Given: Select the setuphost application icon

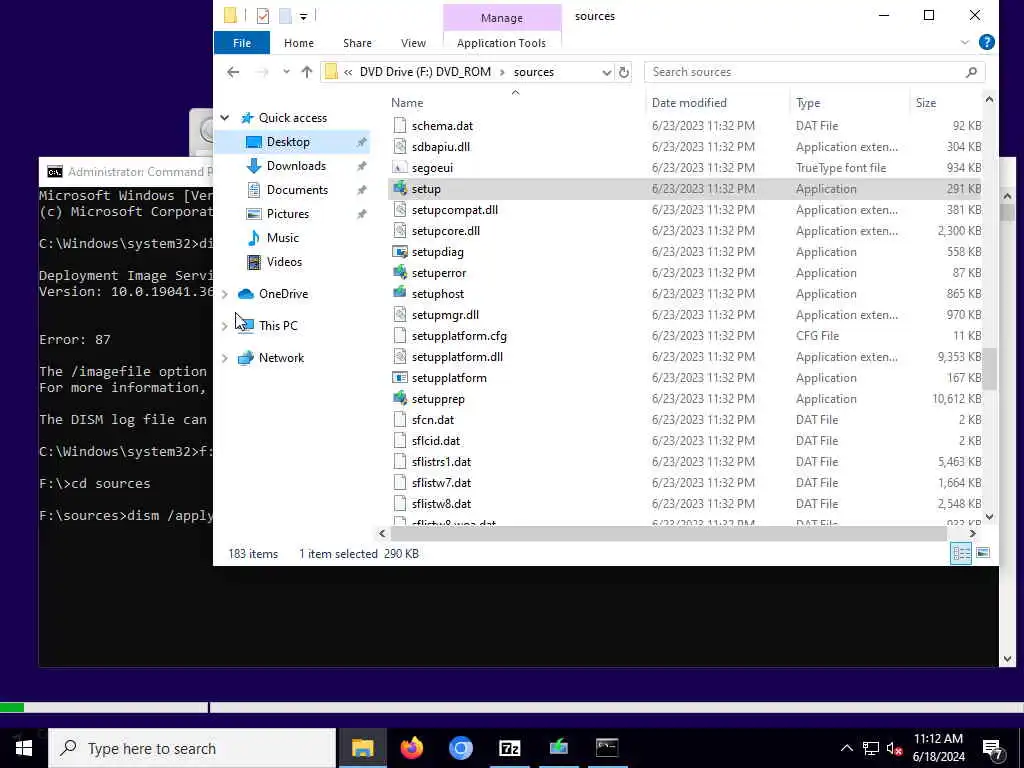Looking at the screenshot, I should 400,293.
